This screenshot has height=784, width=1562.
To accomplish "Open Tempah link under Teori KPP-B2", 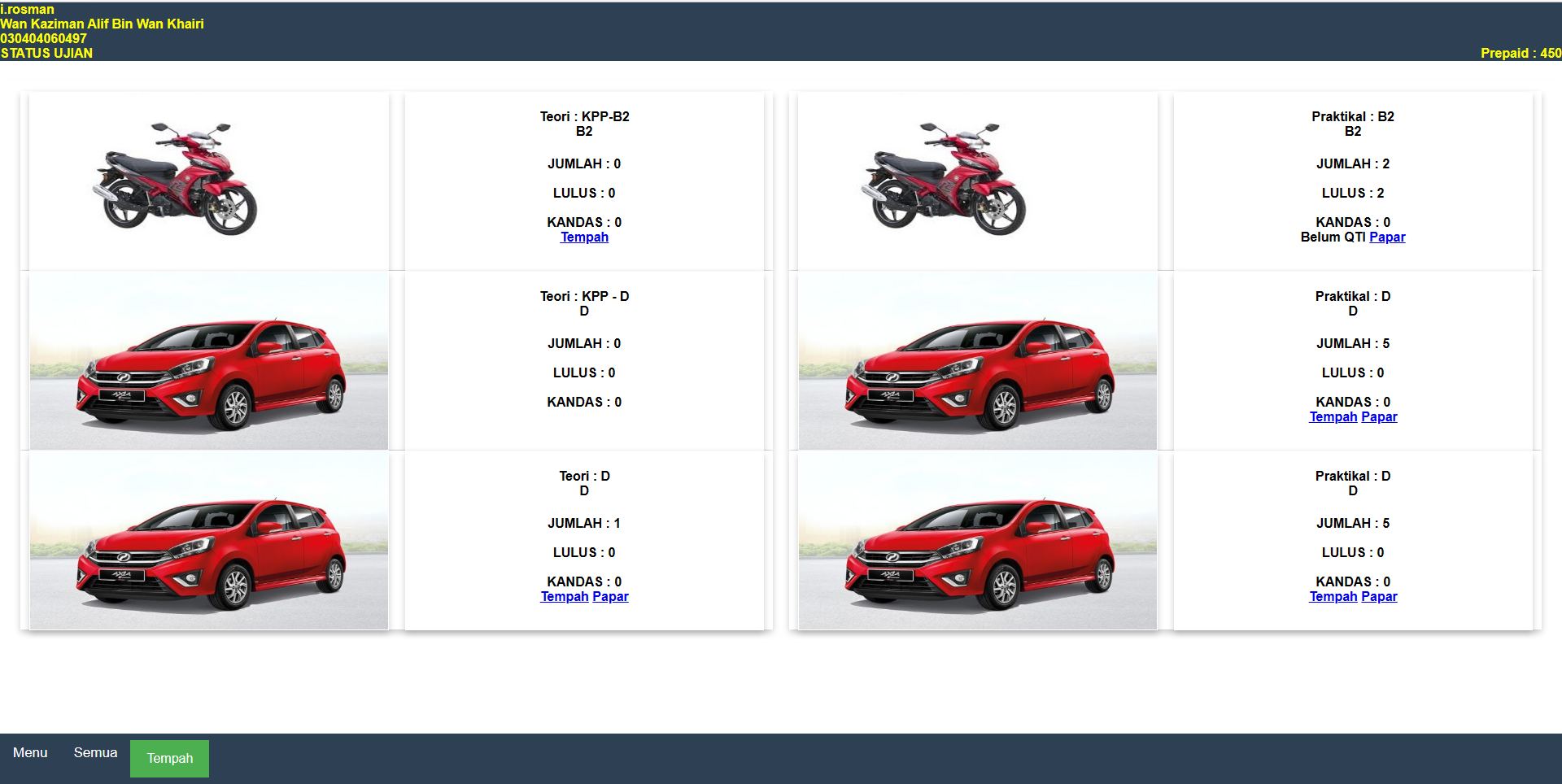I will pyautogui.click(x=584, y=237).
